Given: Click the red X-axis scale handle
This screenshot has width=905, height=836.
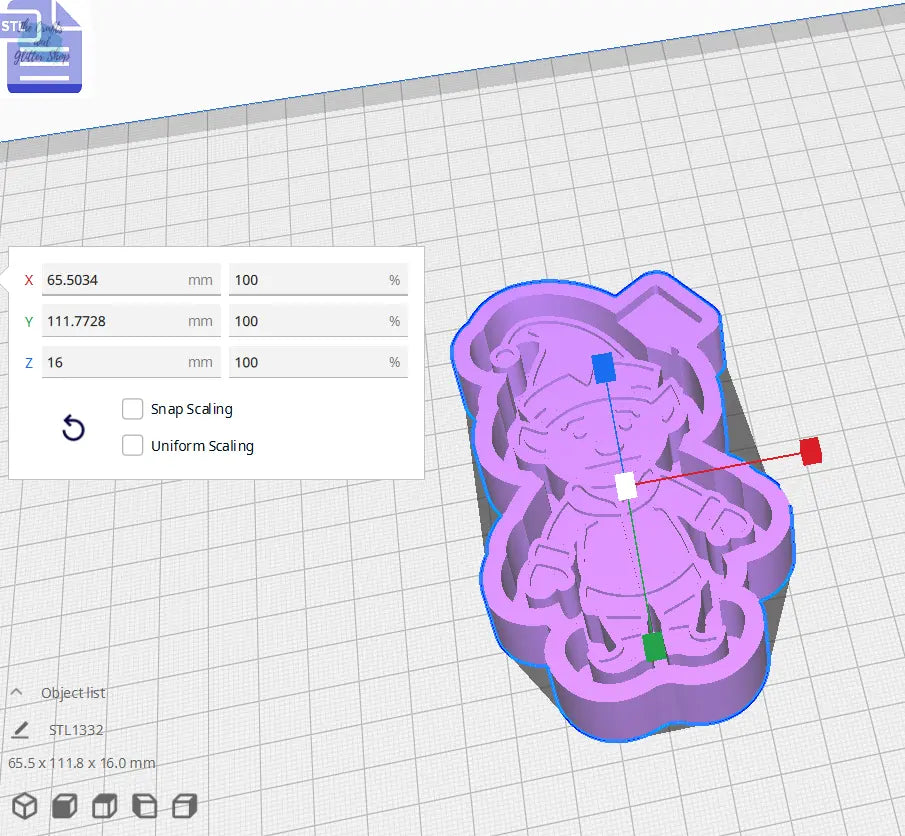Looking at the screenshot, I should pos(812,451).
